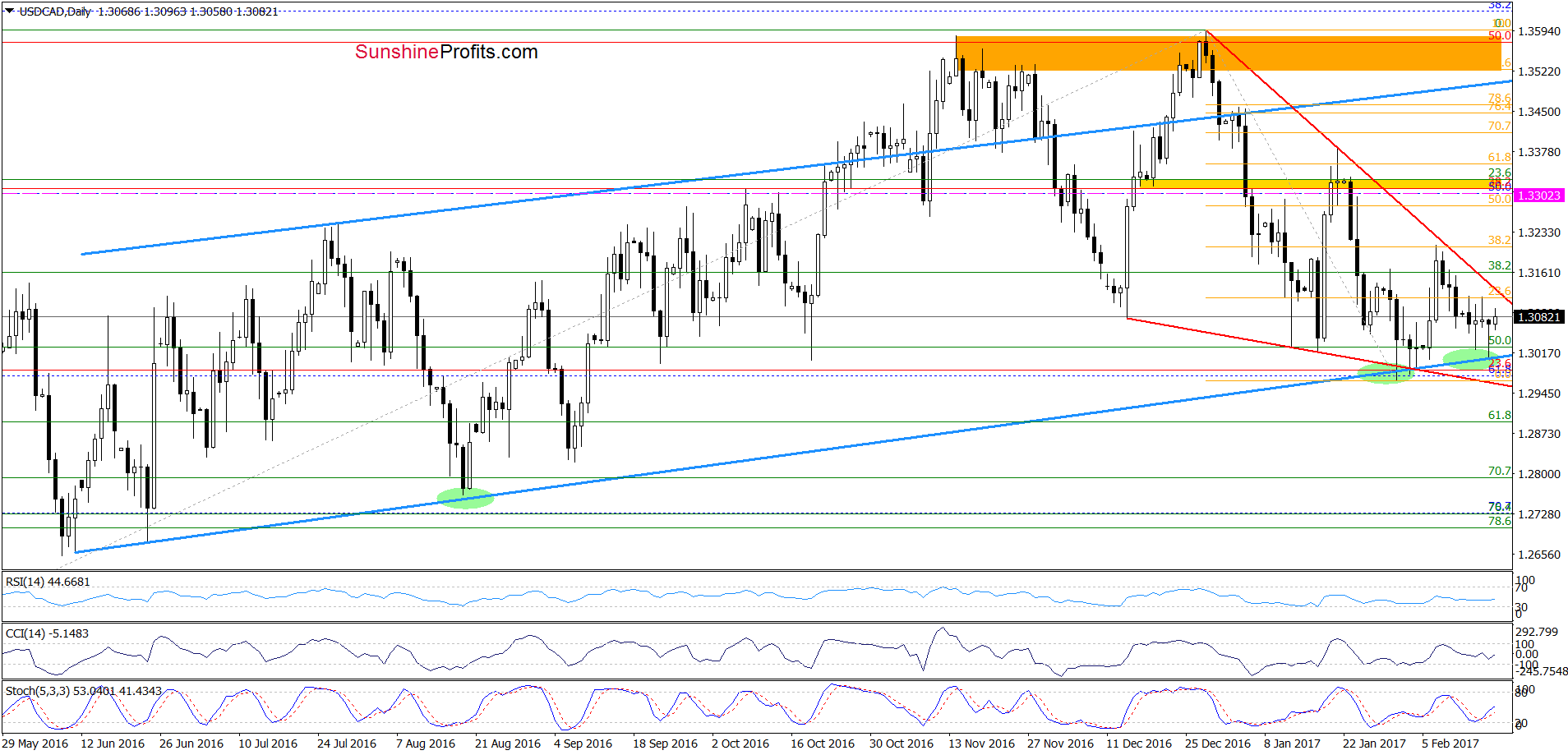Click the RSI(14) 44.6681 indicator label

[x=48, y=582]
